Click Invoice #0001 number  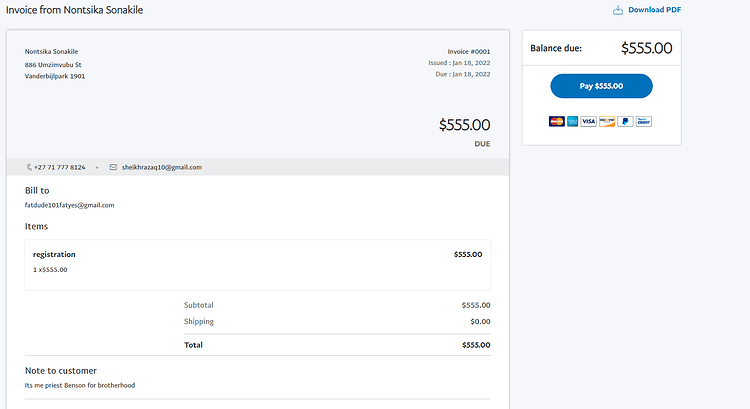(x=469, y=52)
